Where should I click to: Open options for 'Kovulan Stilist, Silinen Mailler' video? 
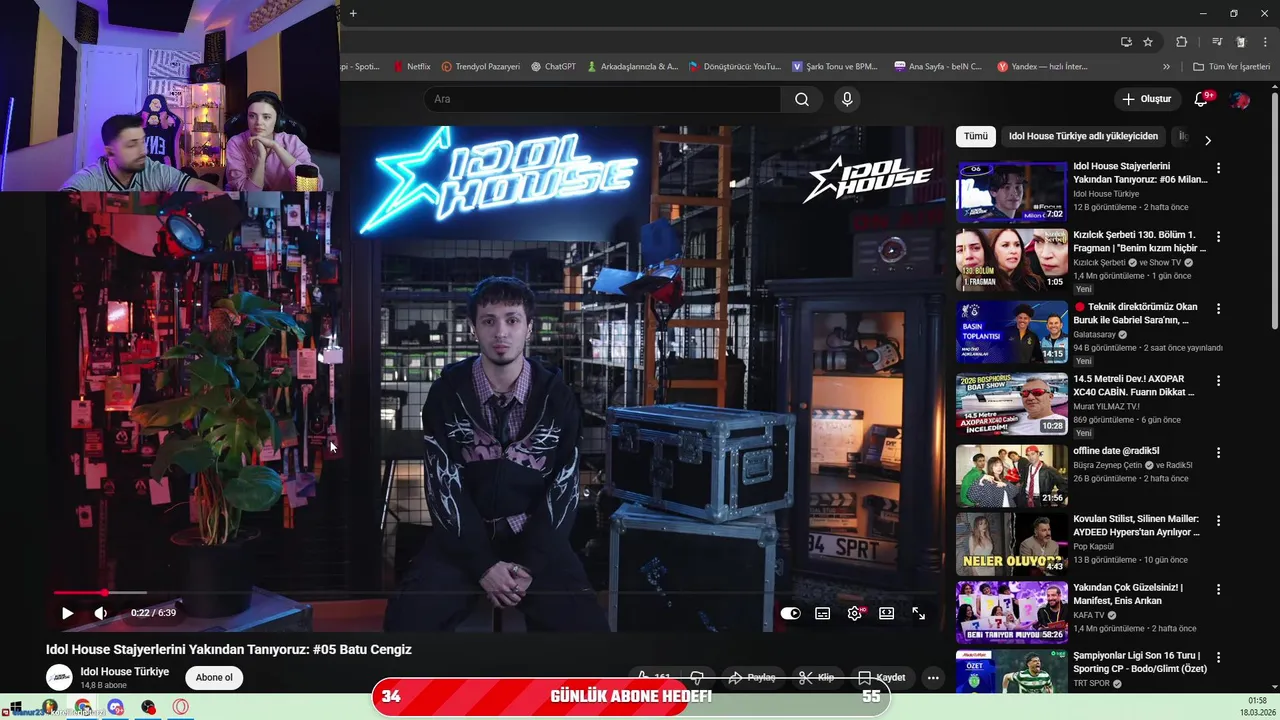click(x=1218, y=521)
